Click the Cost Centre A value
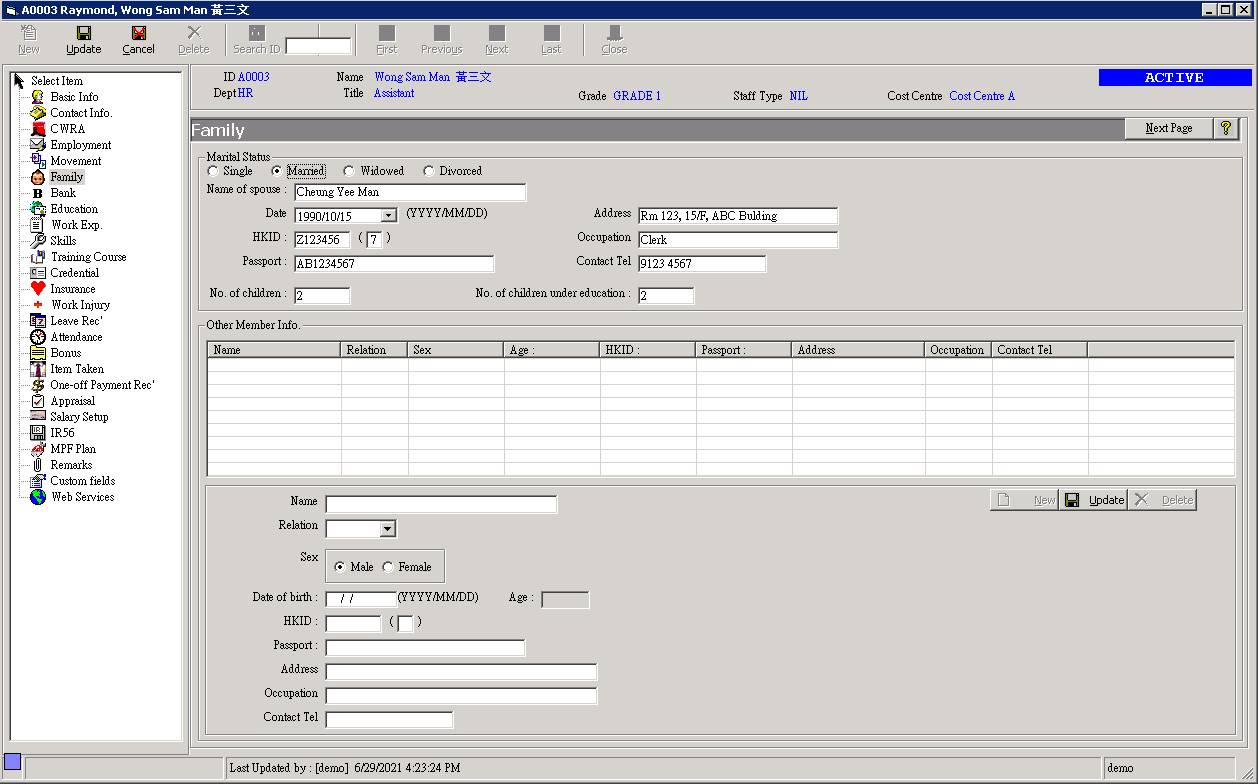The image size is (1258, 784). [x=982, y=96]
